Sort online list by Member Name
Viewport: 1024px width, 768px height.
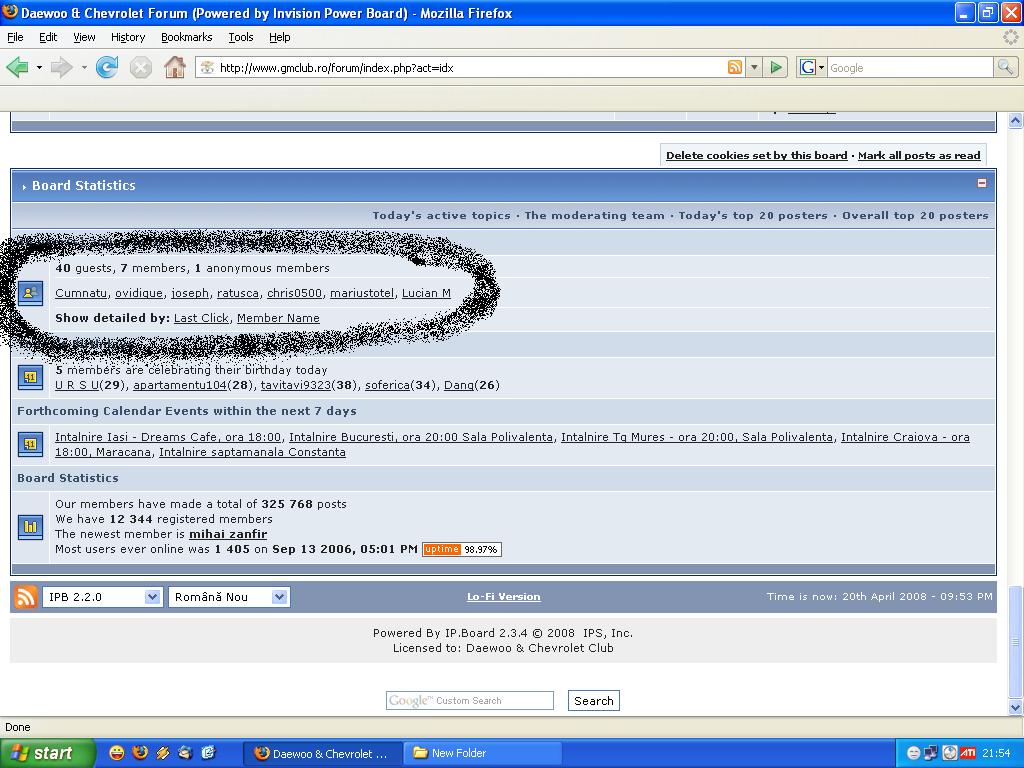pos(278,318)
